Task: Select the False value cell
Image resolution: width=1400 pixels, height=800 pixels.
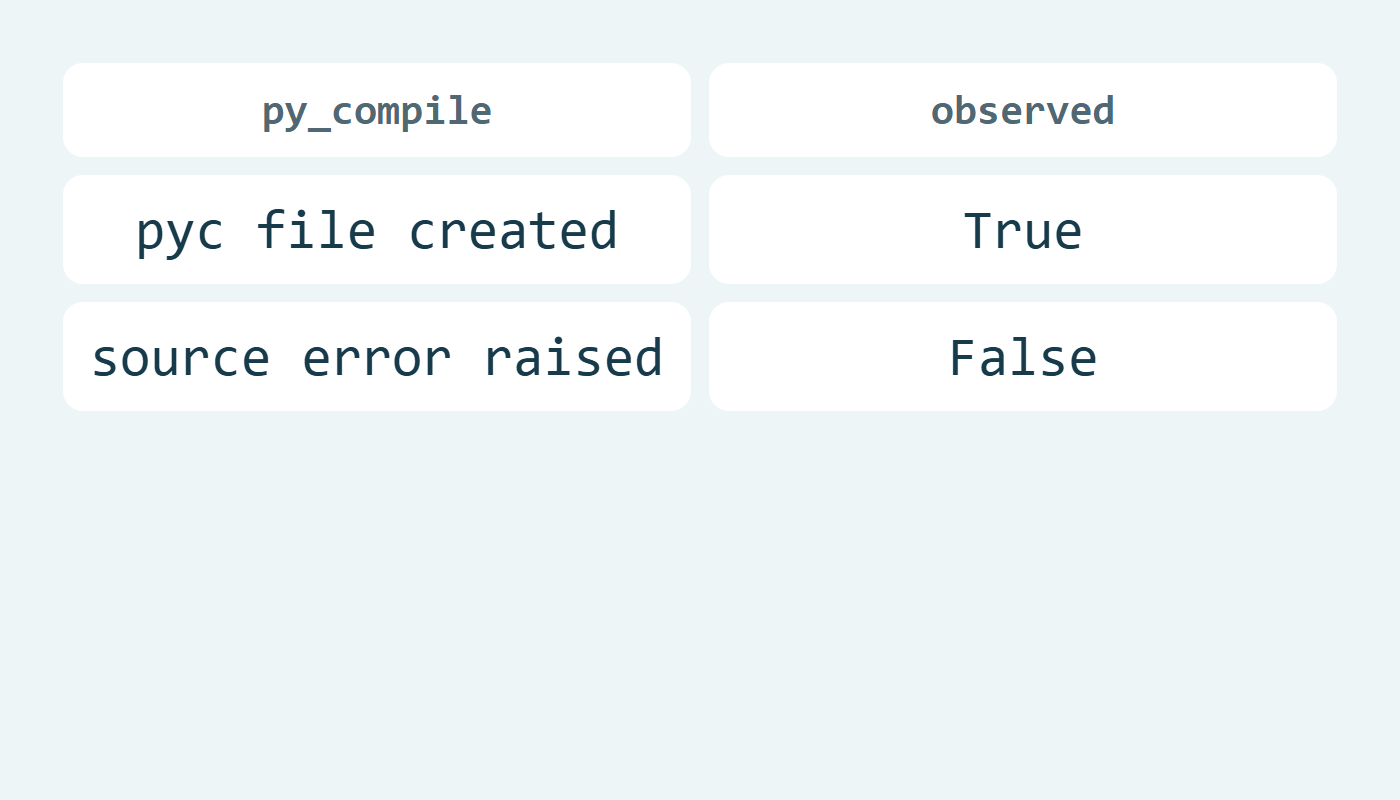Action: 1023,357
